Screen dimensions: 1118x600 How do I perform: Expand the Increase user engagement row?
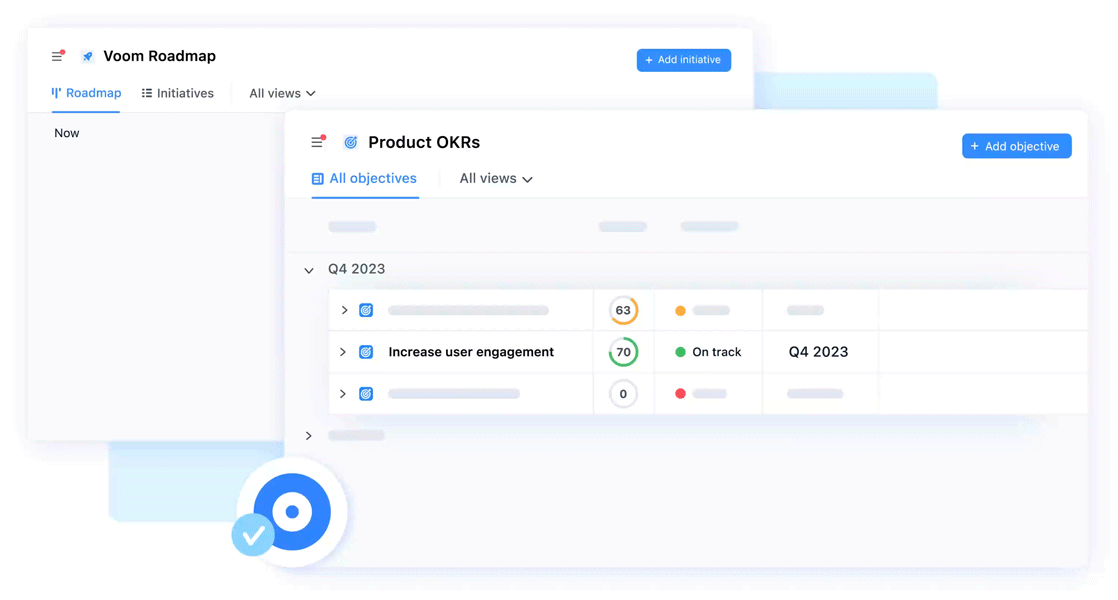[343, 352]
